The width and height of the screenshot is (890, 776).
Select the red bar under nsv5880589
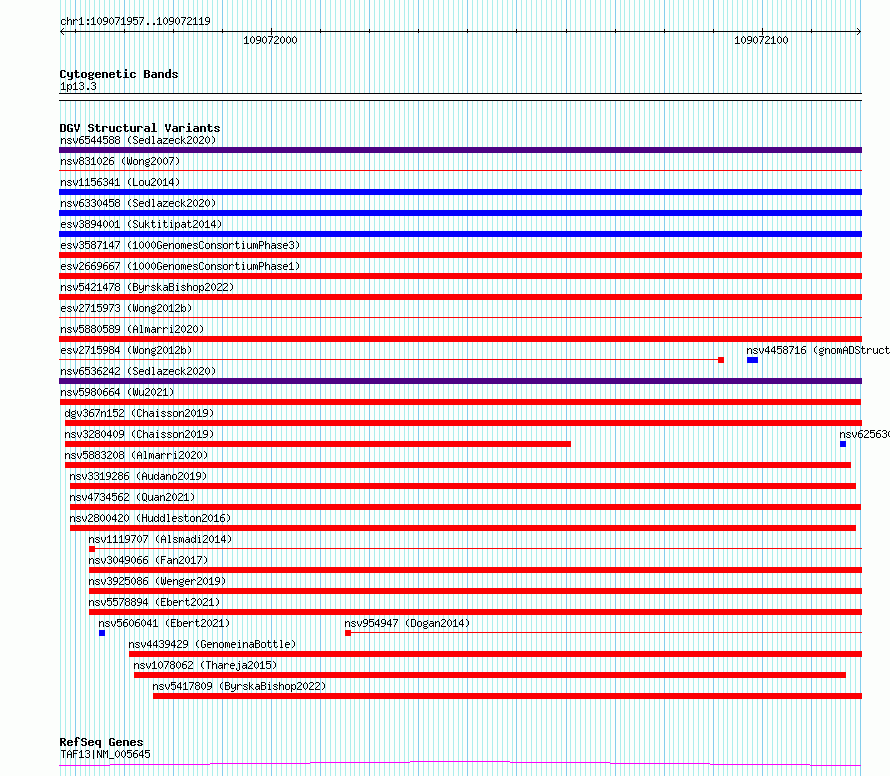coord(460,339)
